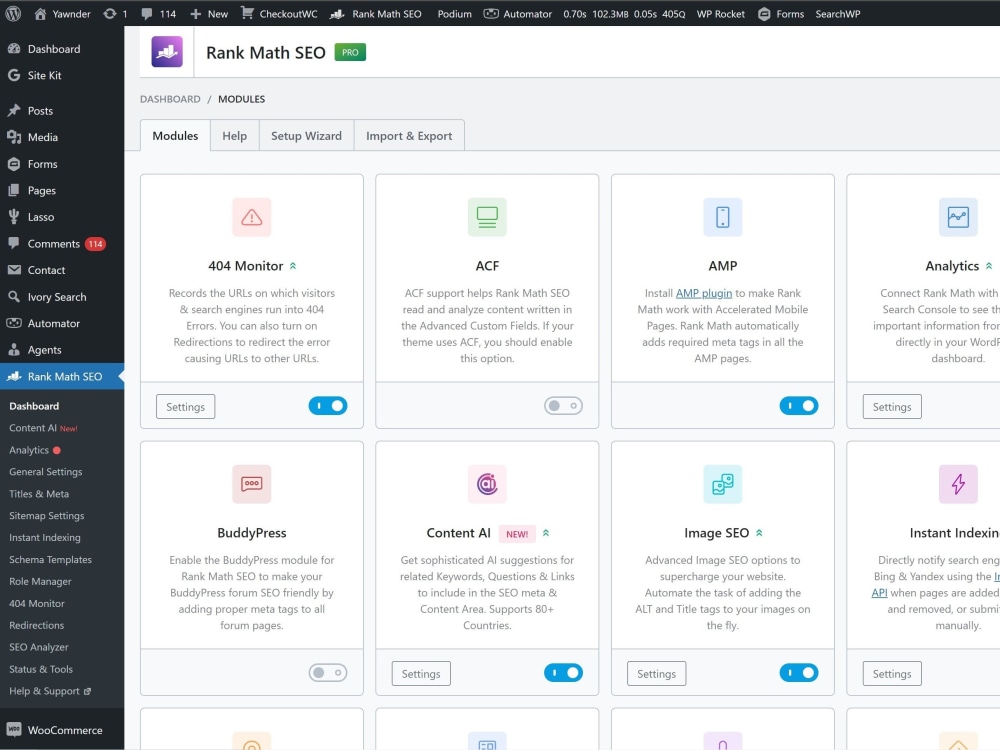1000x750 pixels.
Task: Enable the BuddyPress module toggle
Action: click(328, 673)
